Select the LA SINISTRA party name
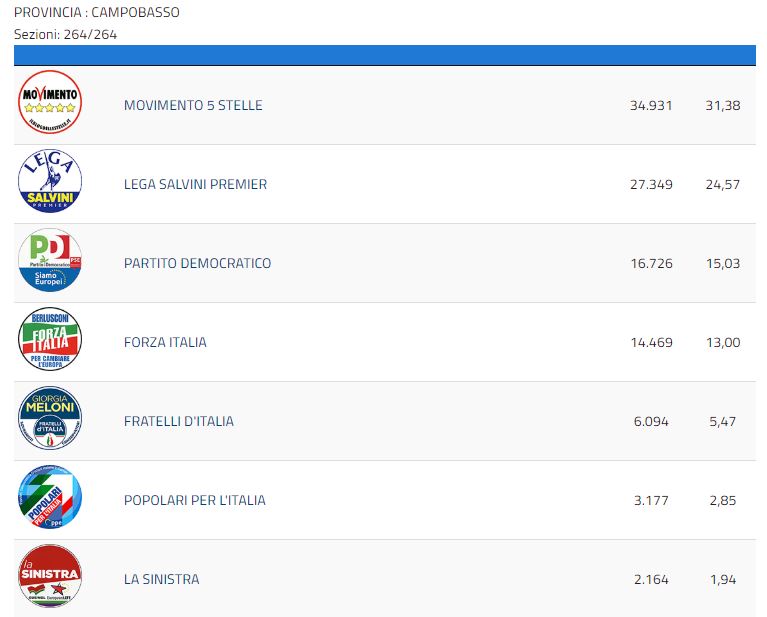The height and width of the screenshot is (617, 767). pos(161,579)
